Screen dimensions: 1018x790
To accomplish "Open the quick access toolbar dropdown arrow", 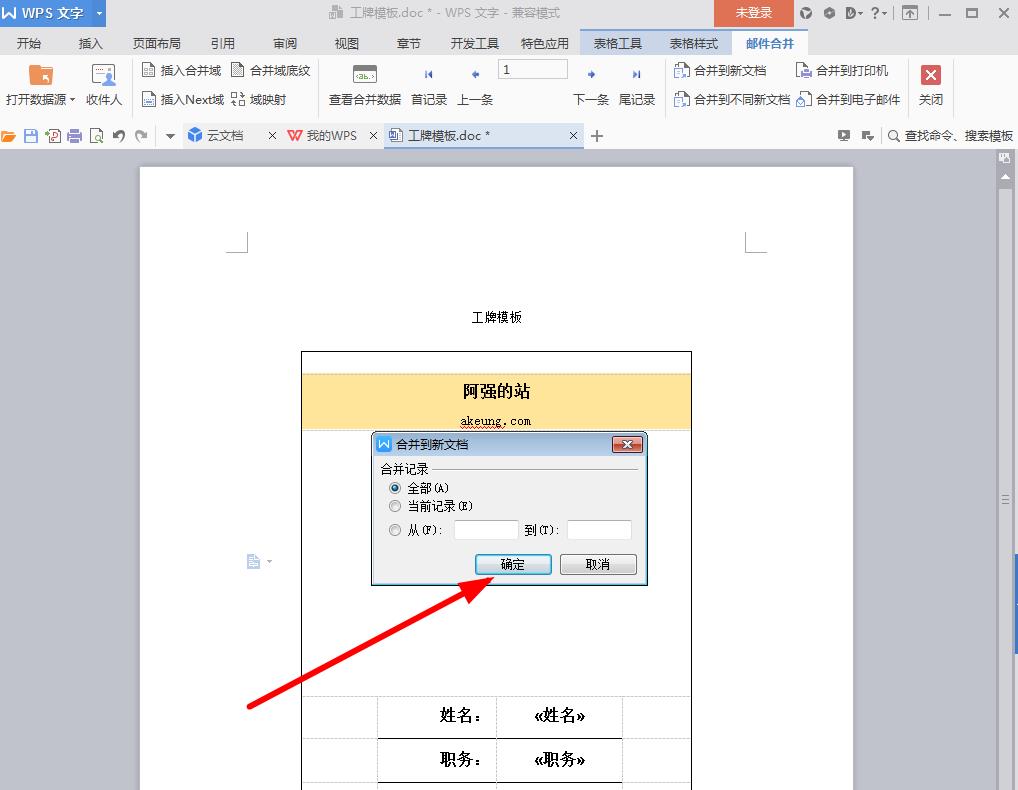I will pos(170,136).
